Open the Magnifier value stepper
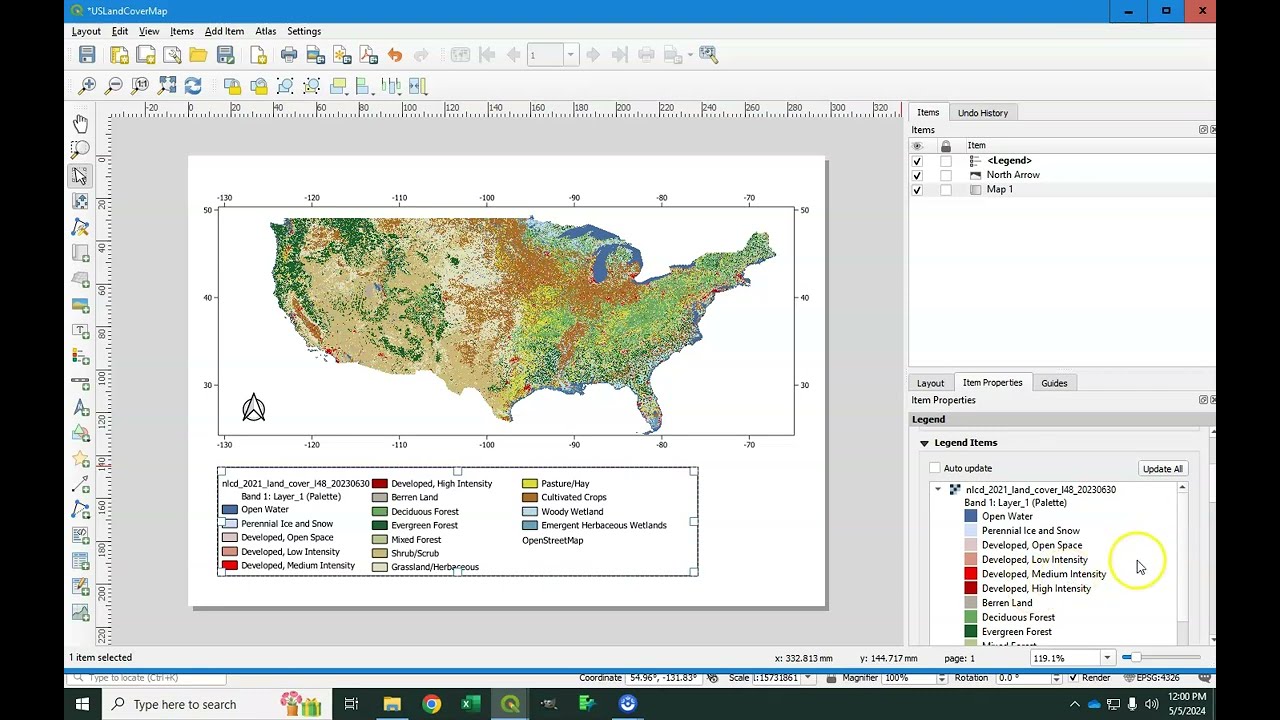Image resolution: width=1280 pixels, height=720 pixels. coord(941,678)
